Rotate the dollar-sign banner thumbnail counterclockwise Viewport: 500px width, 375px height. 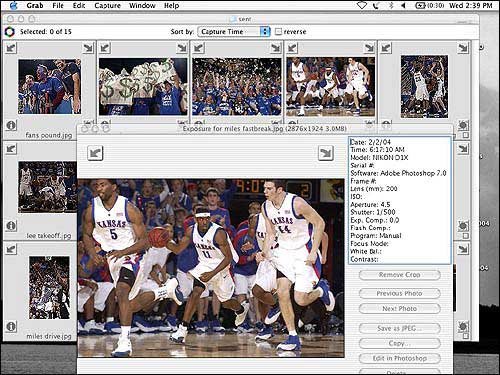pos(105,48)
